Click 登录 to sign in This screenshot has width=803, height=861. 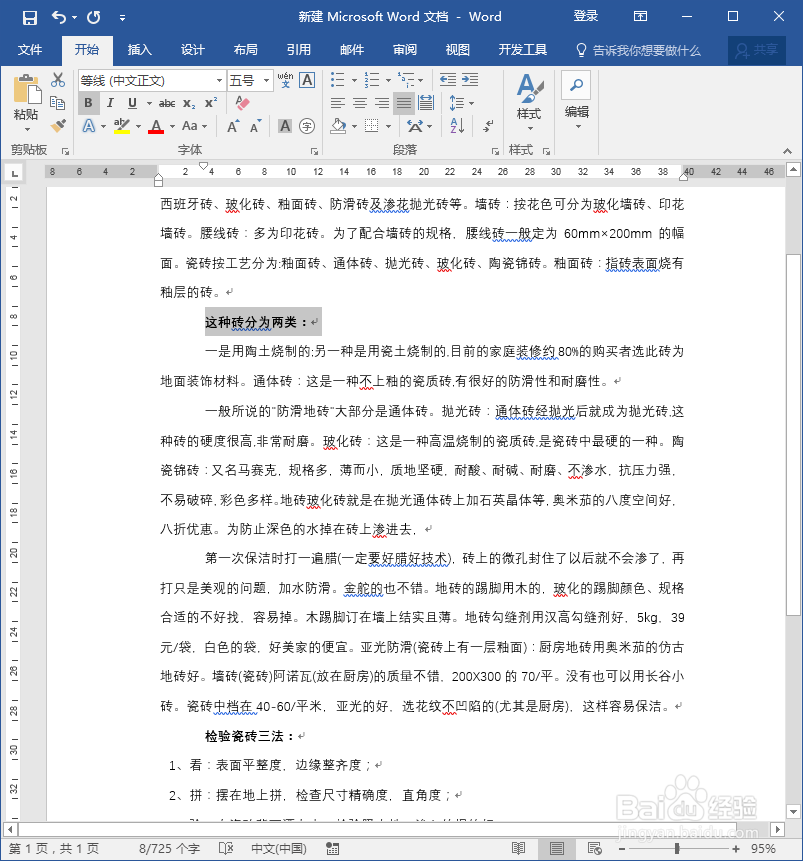[x=586, y=16]
